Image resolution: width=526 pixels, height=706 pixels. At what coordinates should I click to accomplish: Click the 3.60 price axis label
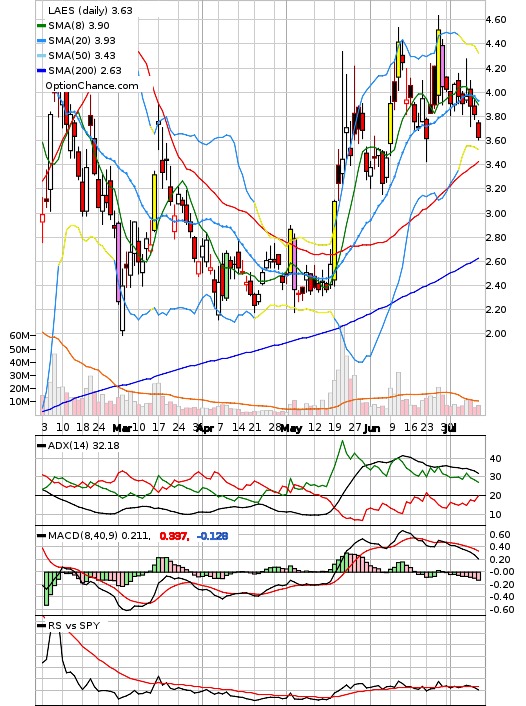point(495,140)
